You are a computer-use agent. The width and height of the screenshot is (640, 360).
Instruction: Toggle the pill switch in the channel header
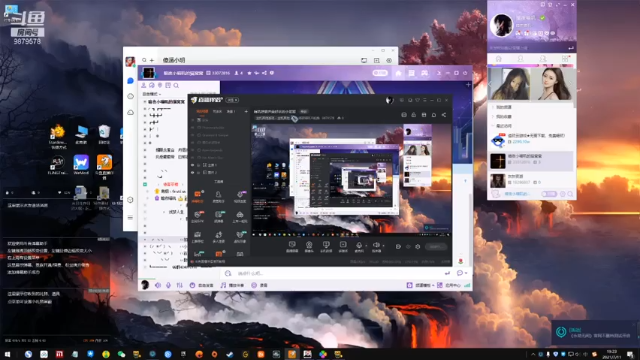click(x=380, y=73)
